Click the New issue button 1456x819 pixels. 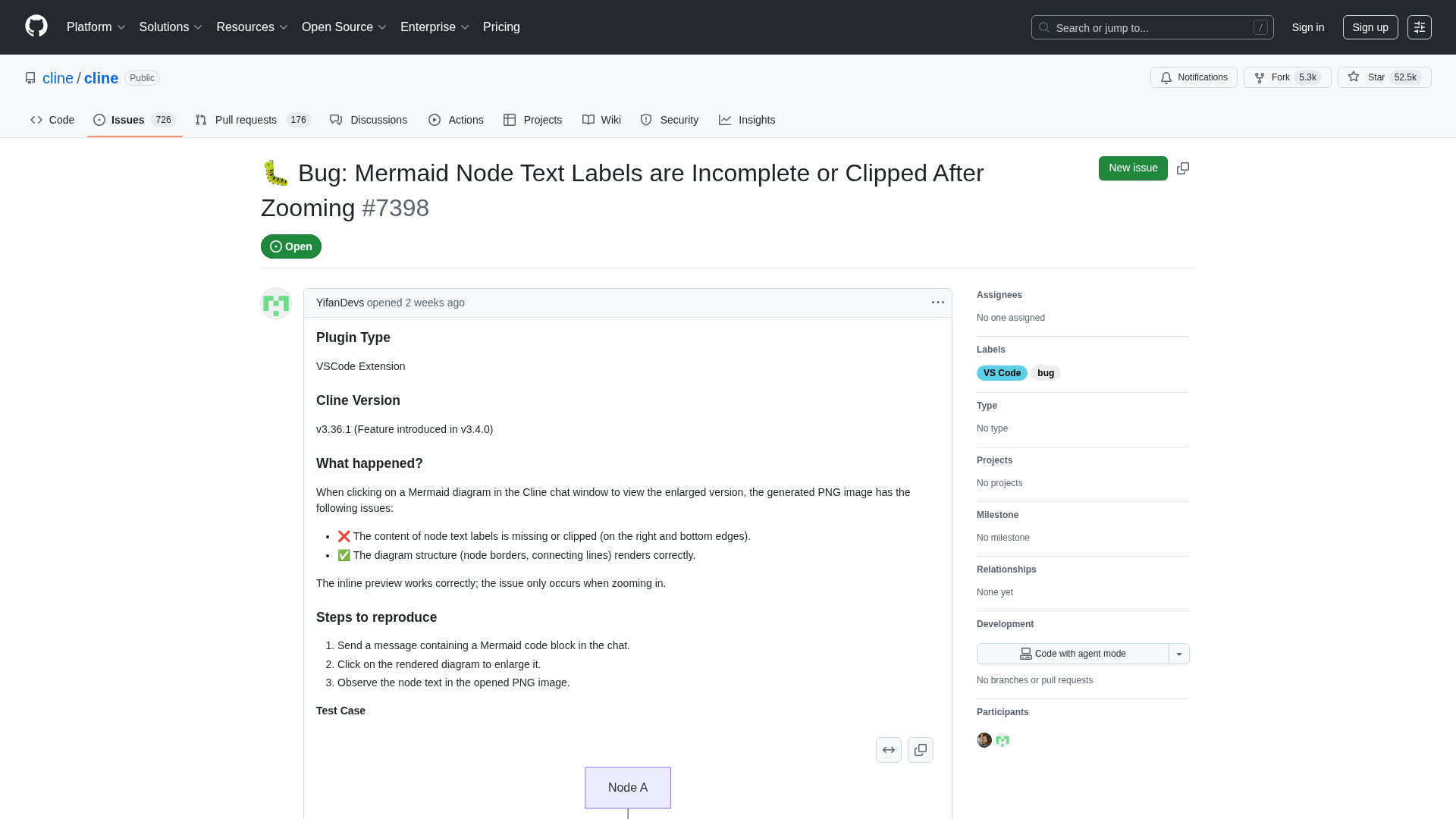(x=1133, y=168)
